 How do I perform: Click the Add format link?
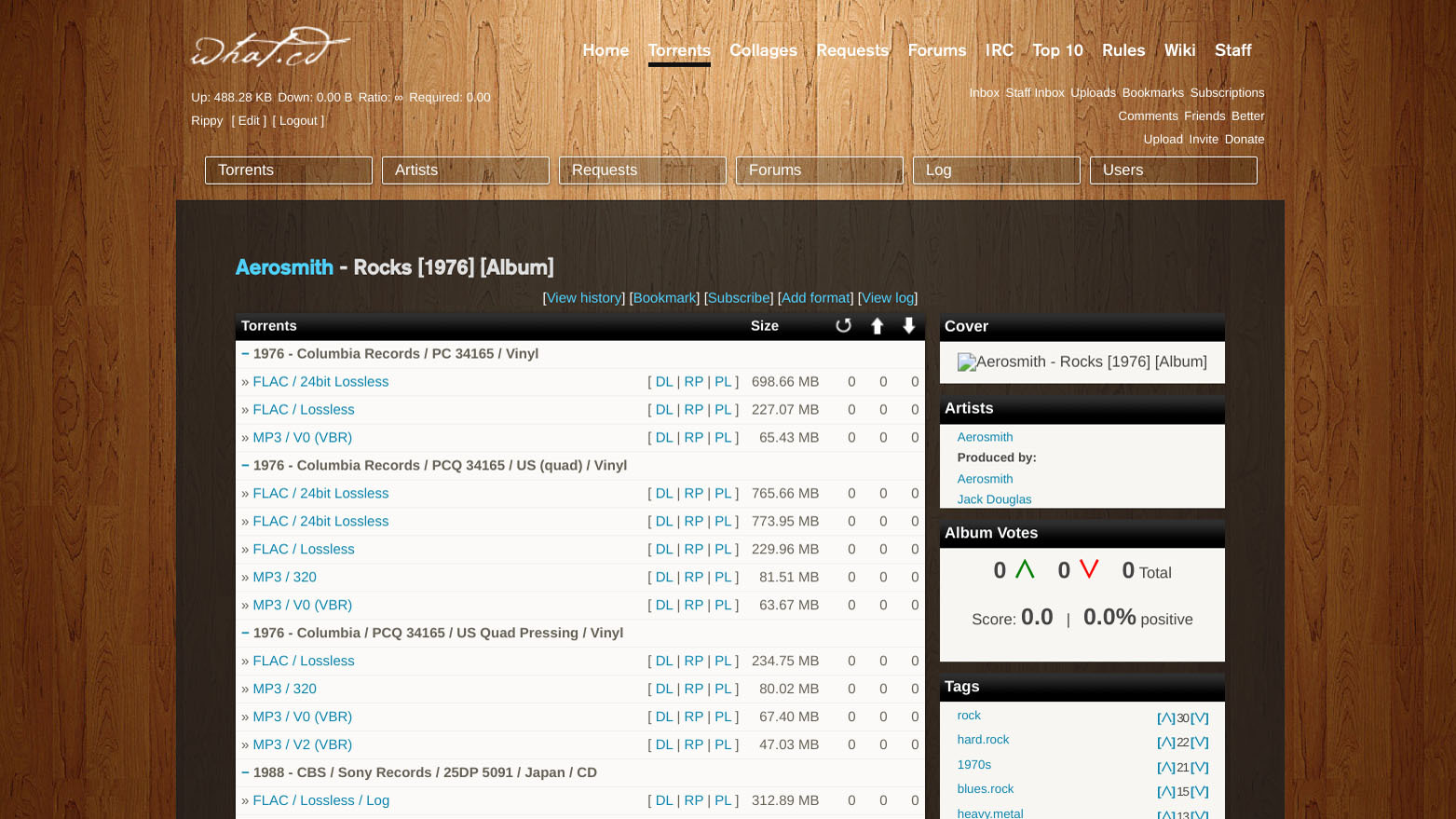(x=816, y=298)
